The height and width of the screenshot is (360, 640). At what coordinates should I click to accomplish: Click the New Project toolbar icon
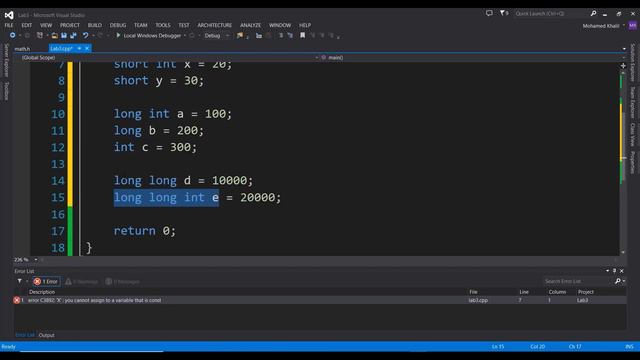[x=40, y=36]
